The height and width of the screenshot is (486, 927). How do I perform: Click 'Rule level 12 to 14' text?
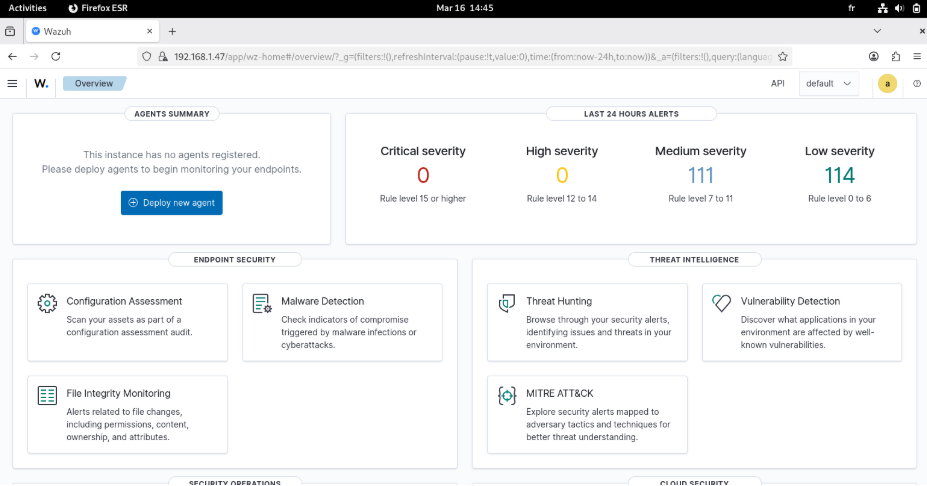tap(562, 199)
